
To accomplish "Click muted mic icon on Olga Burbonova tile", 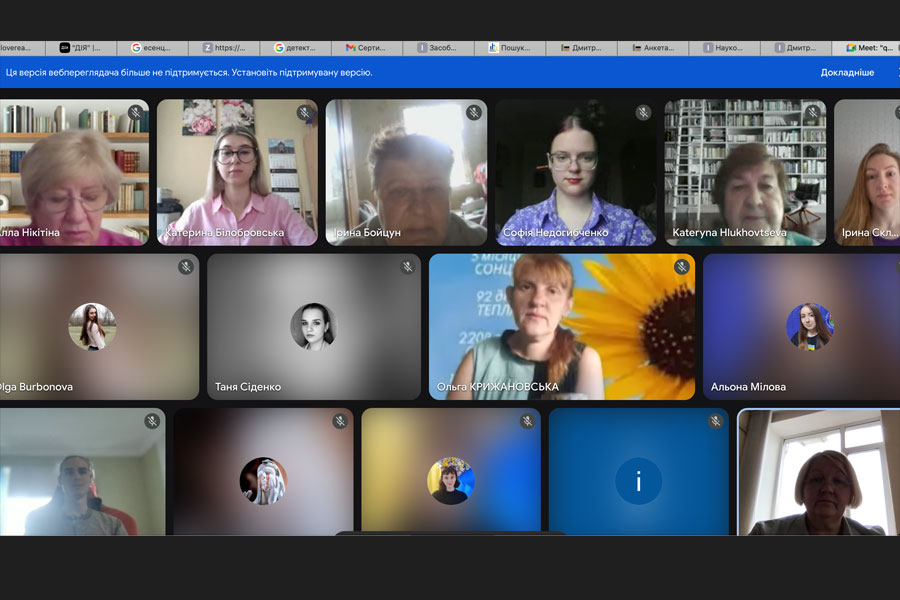I will click(185, 267).
